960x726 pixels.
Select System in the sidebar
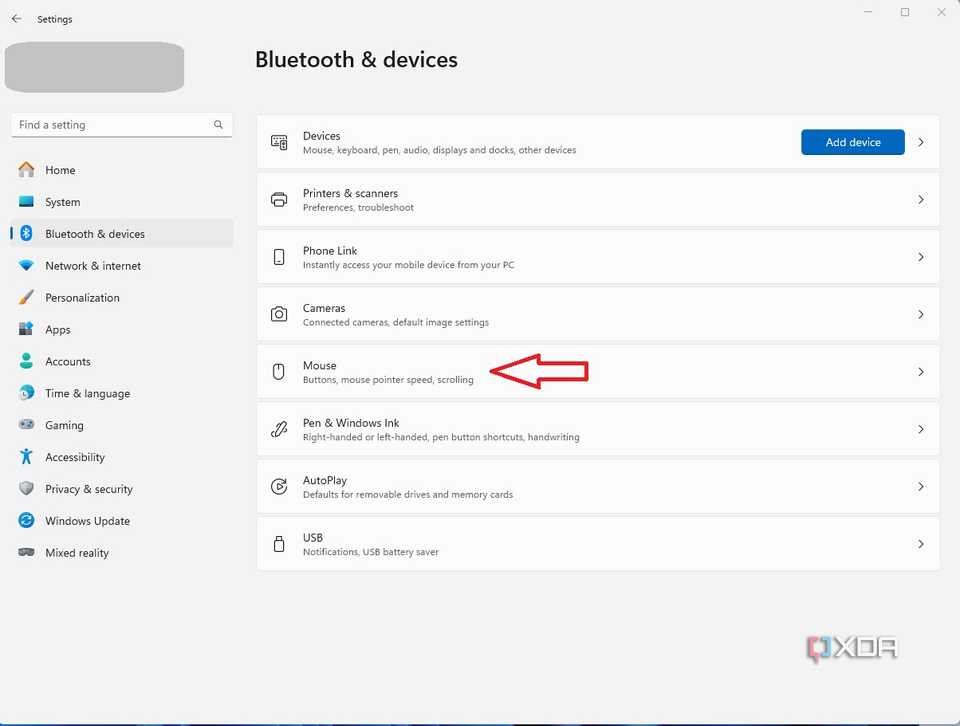click(x=122, y=201)
